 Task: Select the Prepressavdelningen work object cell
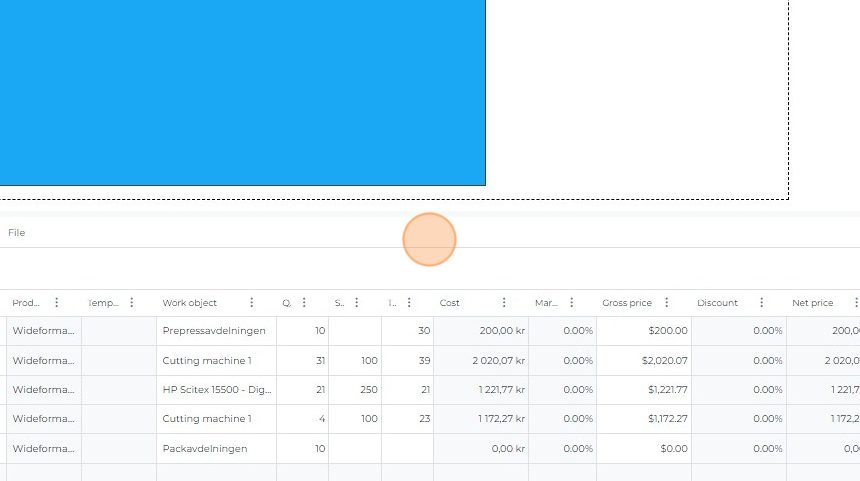point(214,331)
